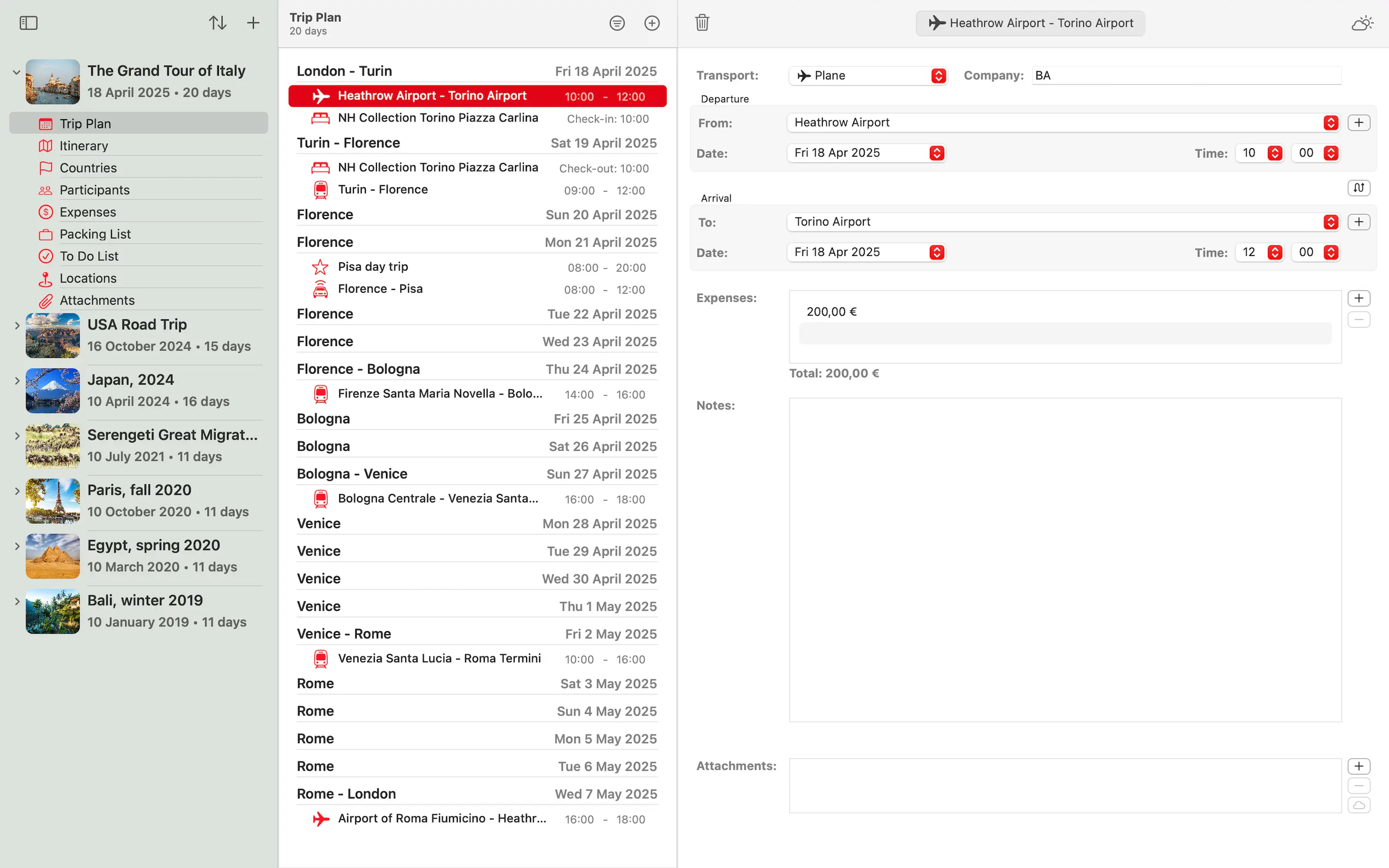Screen dimensions: 1389x868
Task: Select the Pisa day trip item
Action: tap(373, 267)
